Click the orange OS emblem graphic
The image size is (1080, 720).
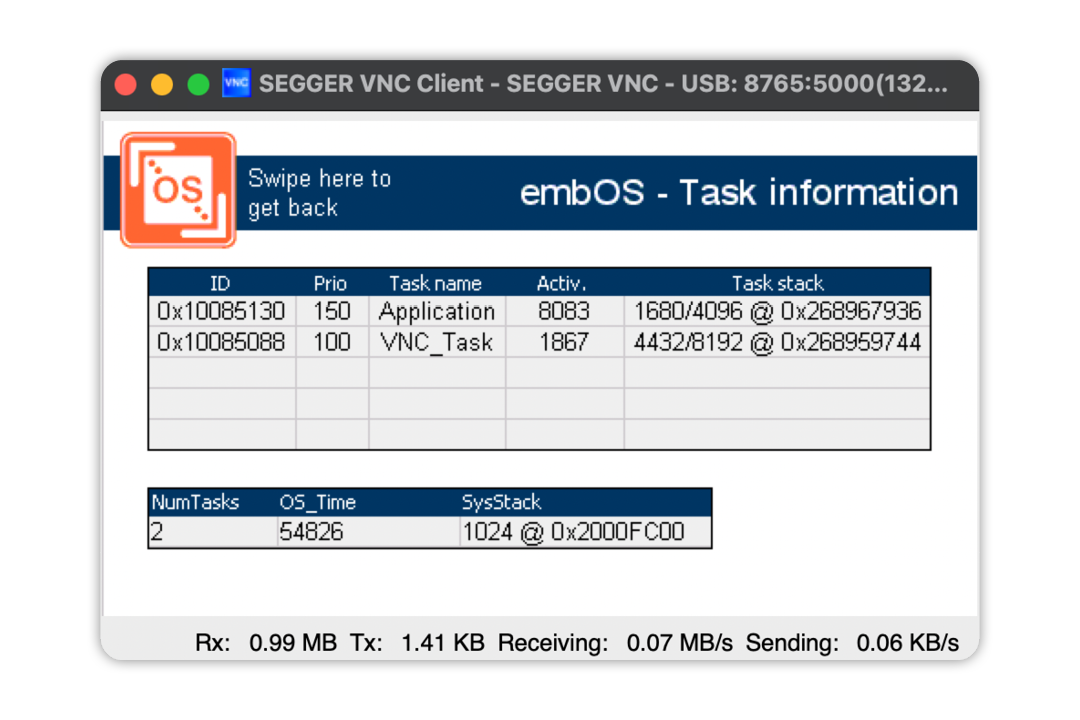(x=177, y=190)
